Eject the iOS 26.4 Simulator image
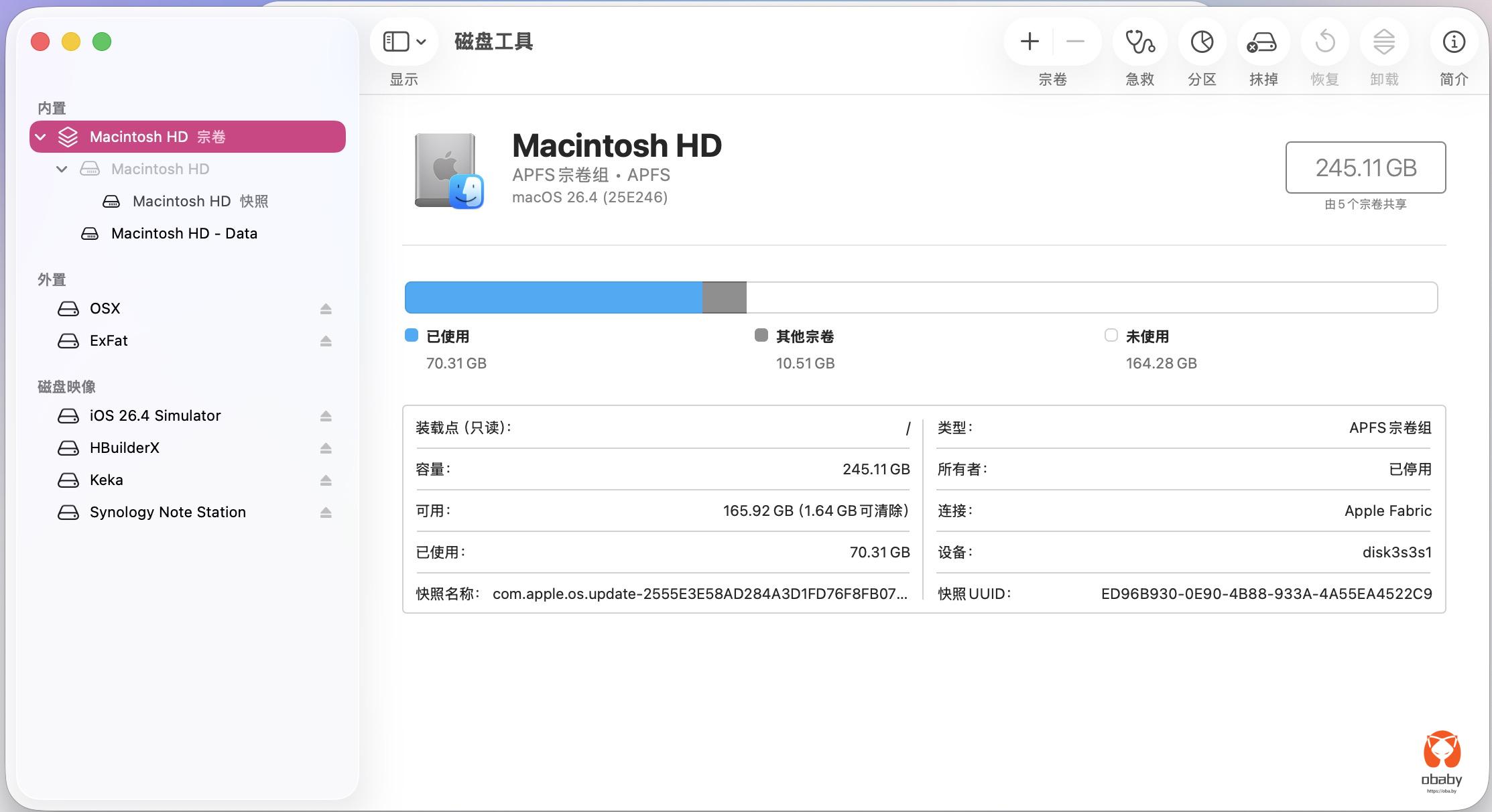Image resolution: width=1492 pixels, height=812 pixels. (326, 416)
